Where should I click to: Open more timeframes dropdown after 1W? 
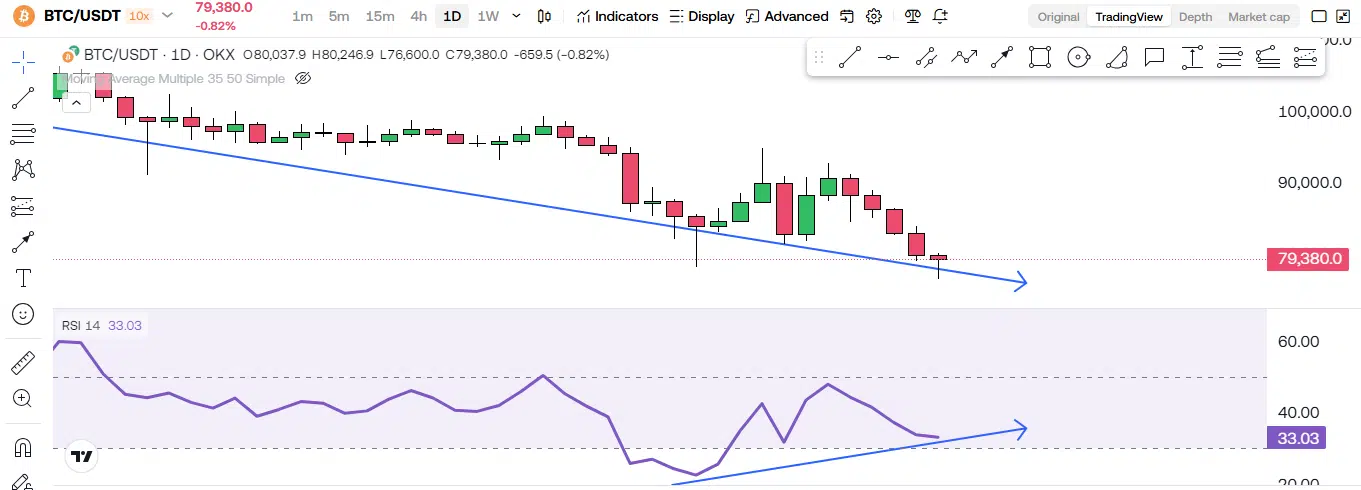coord(516,16)
